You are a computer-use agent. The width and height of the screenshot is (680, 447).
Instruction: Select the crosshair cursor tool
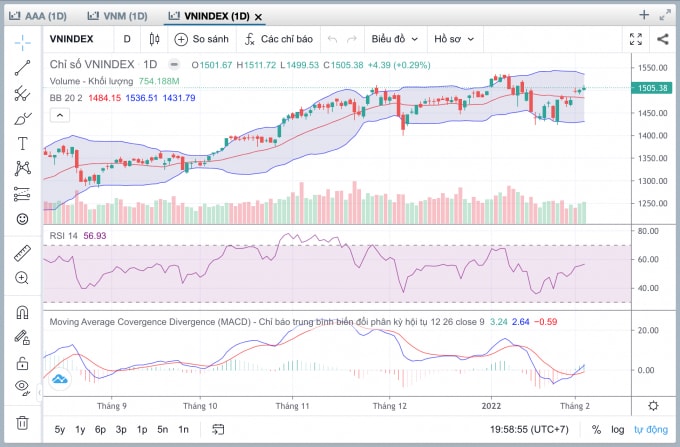[x=23, y=42]
